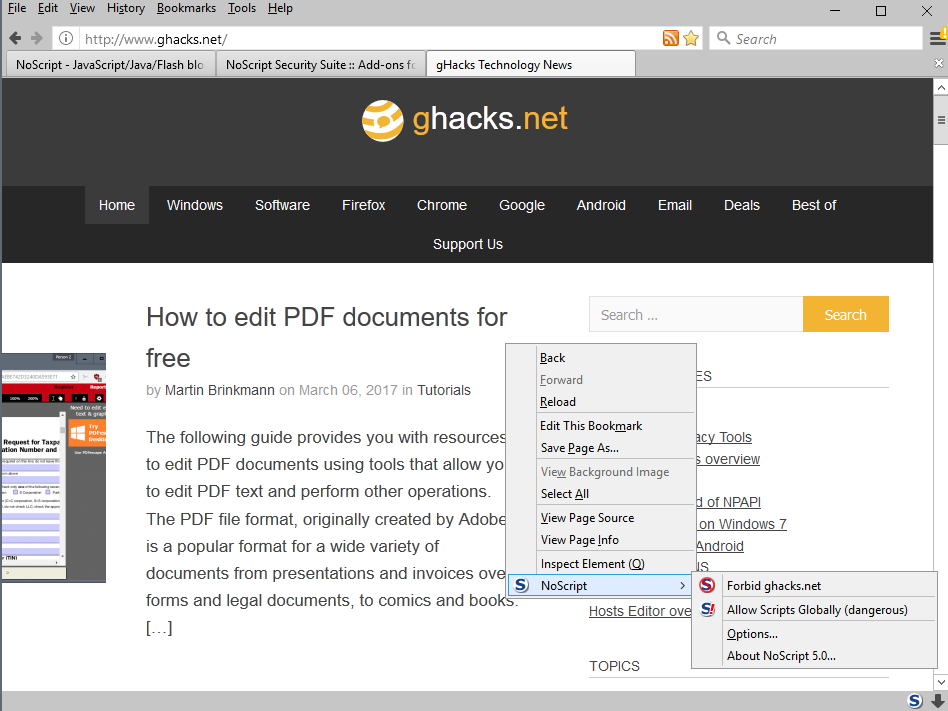948x711 pixels.
Task: Click author link Martin Brinkmann
Action: pos(219,390)
